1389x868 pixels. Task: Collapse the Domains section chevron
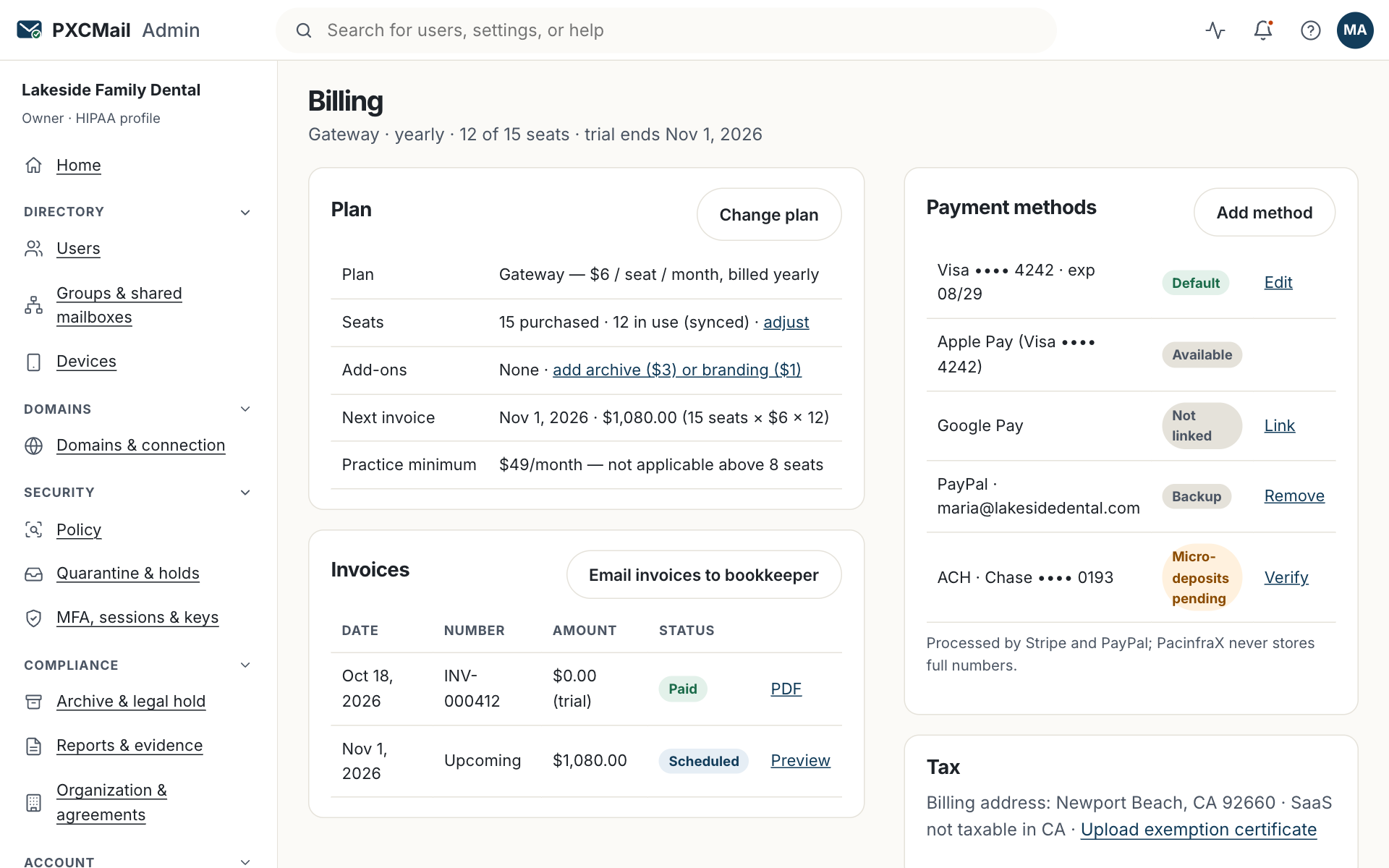coord(245,409)
